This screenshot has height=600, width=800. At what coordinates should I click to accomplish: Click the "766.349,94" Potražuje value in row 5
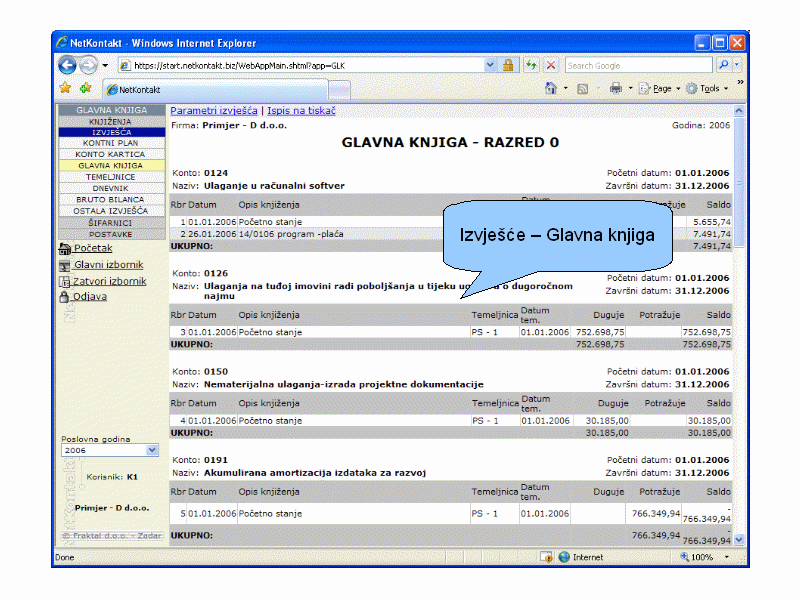[656, 513]
